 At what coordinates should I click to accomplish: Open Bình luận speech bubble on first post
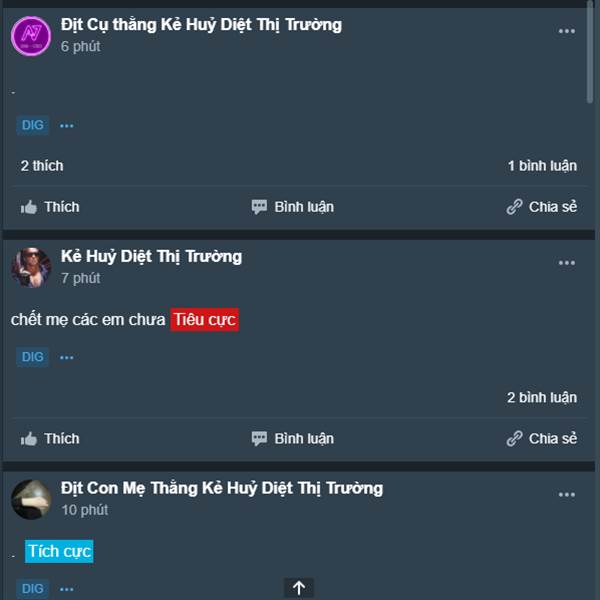pyautogui.click(x=259, y=207)
